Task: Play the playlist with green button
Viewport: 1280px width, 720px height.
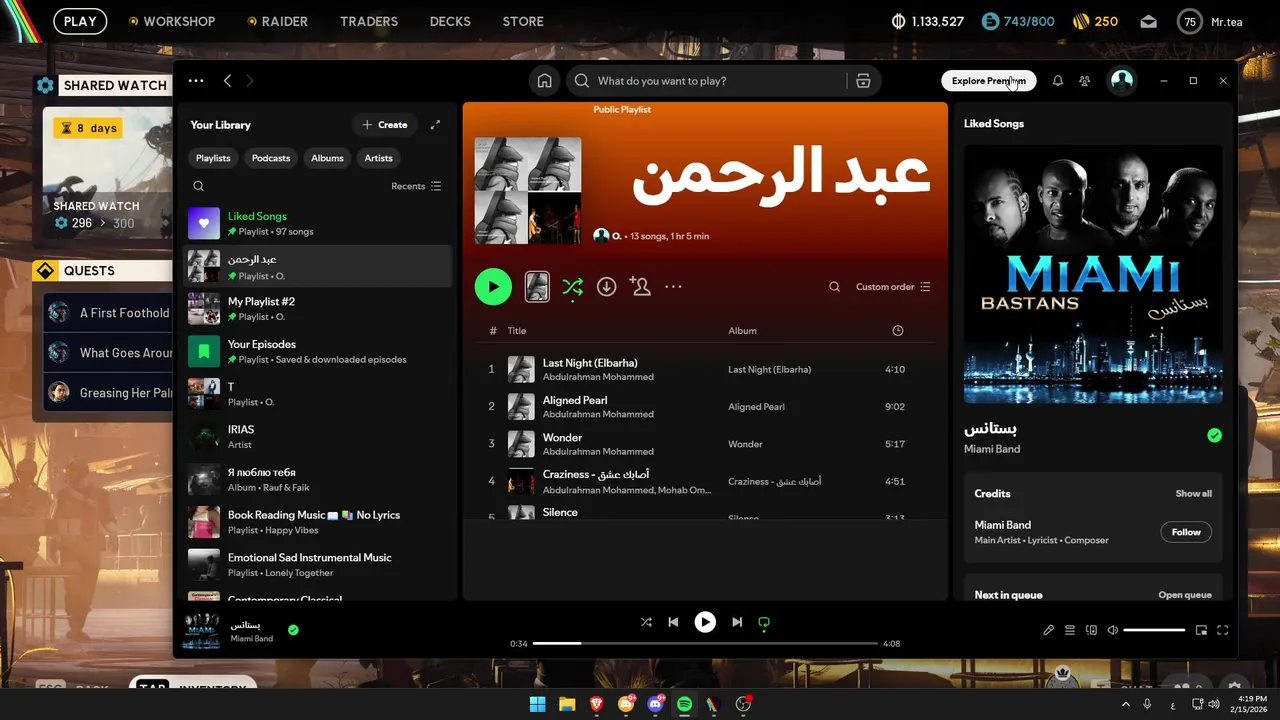Action: click(x=493, y=287)
